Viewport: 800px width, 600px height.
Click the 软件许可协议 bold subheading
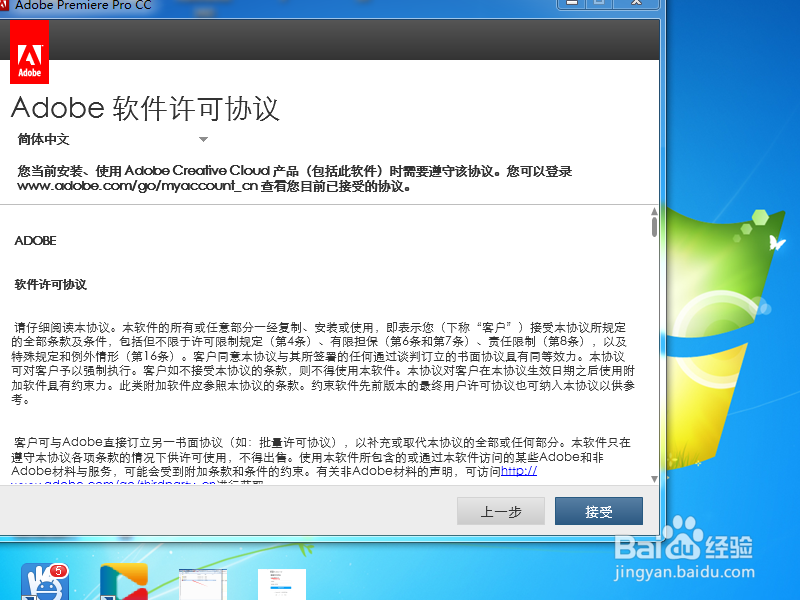tap(51, 285)
